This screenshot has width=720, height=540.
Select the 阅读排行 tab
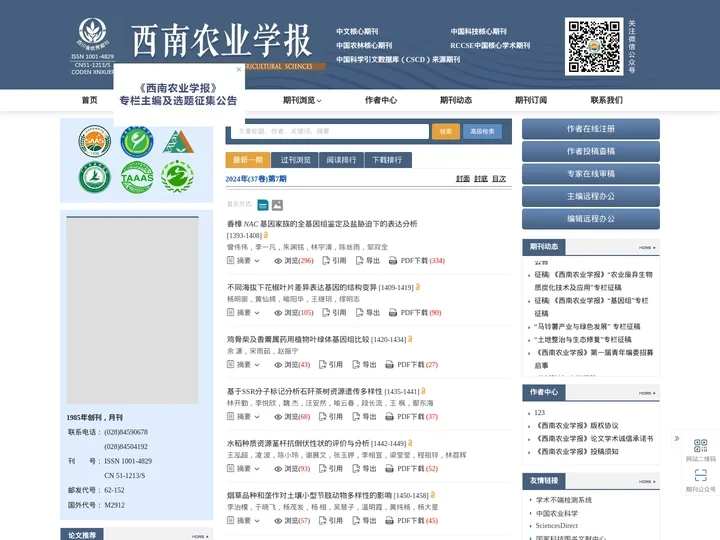pos(341,160)
